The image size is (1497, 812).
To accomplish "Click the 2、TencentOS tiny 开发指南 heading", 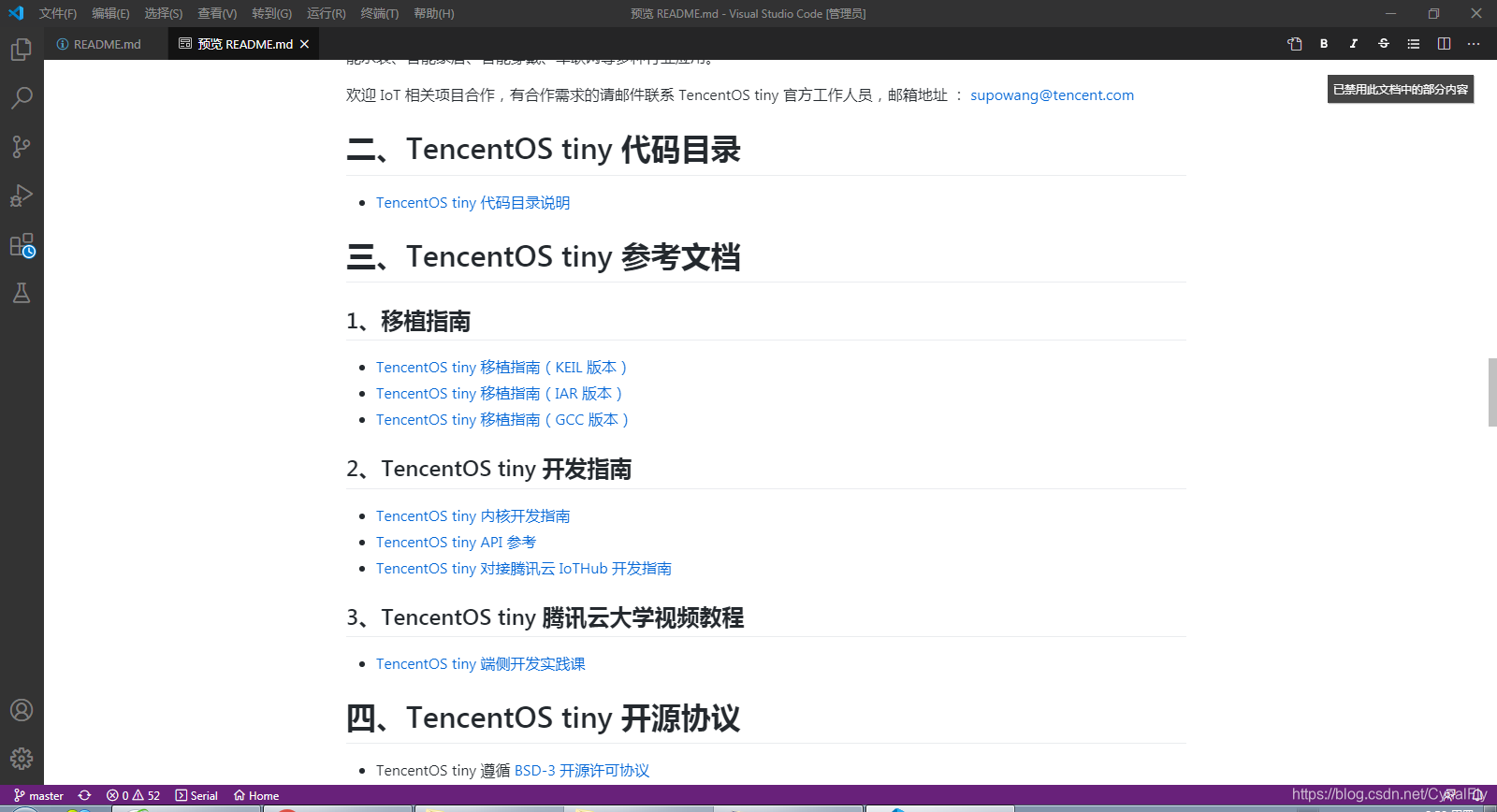I will pyautogui.click(x=488, y=469).
